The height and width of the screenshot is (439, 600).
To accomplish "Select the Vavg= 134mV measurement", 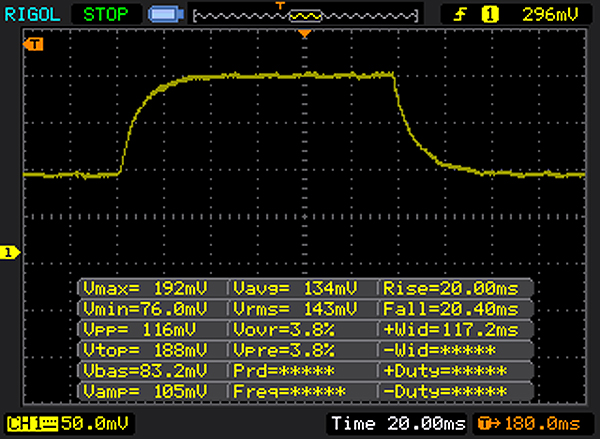I will (x=295, y=288).
